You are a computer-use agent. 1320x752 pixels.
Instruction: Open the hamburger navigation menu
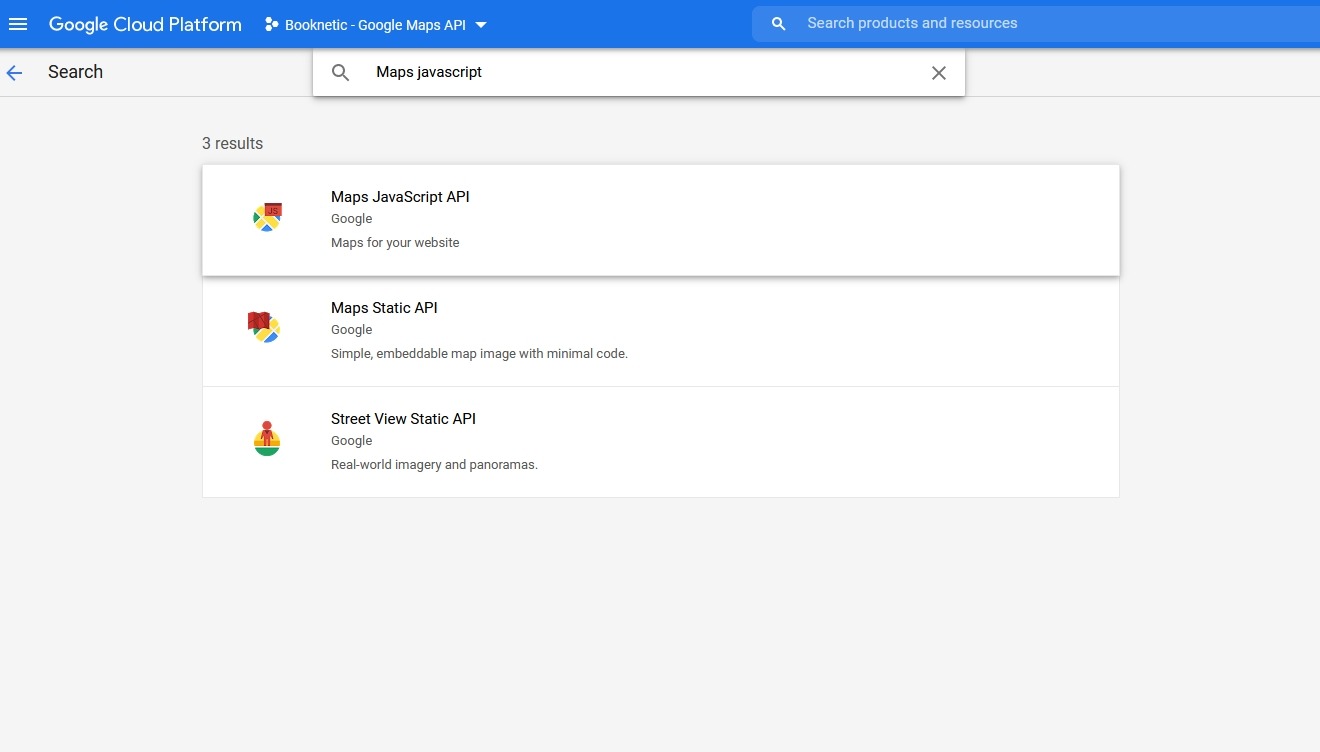(18, 24)
